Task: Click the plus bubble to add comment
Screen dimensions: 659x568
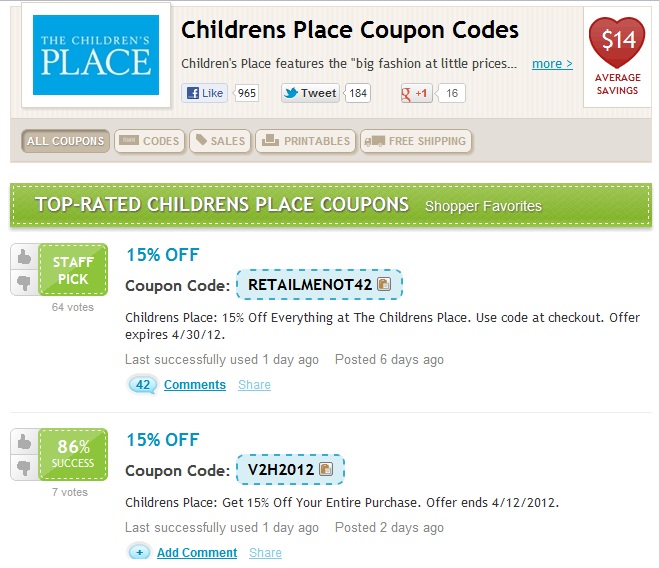Action: tap(139, 552)
